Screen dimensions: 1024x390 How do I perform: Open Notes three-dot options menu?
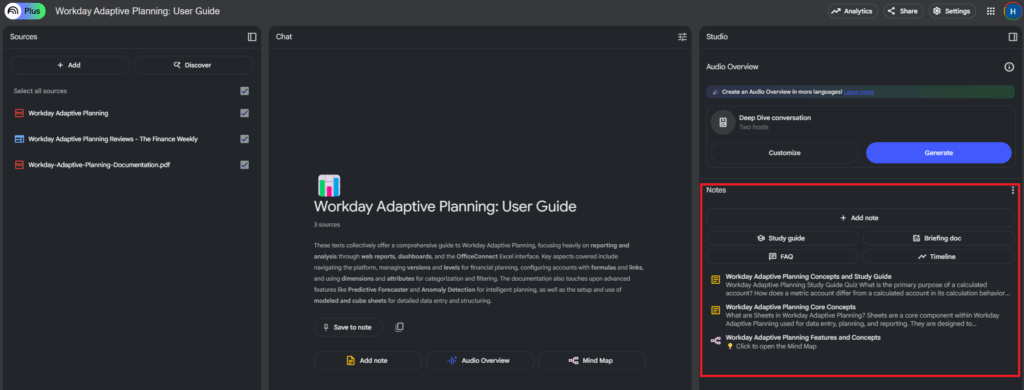pos(1013,190)
